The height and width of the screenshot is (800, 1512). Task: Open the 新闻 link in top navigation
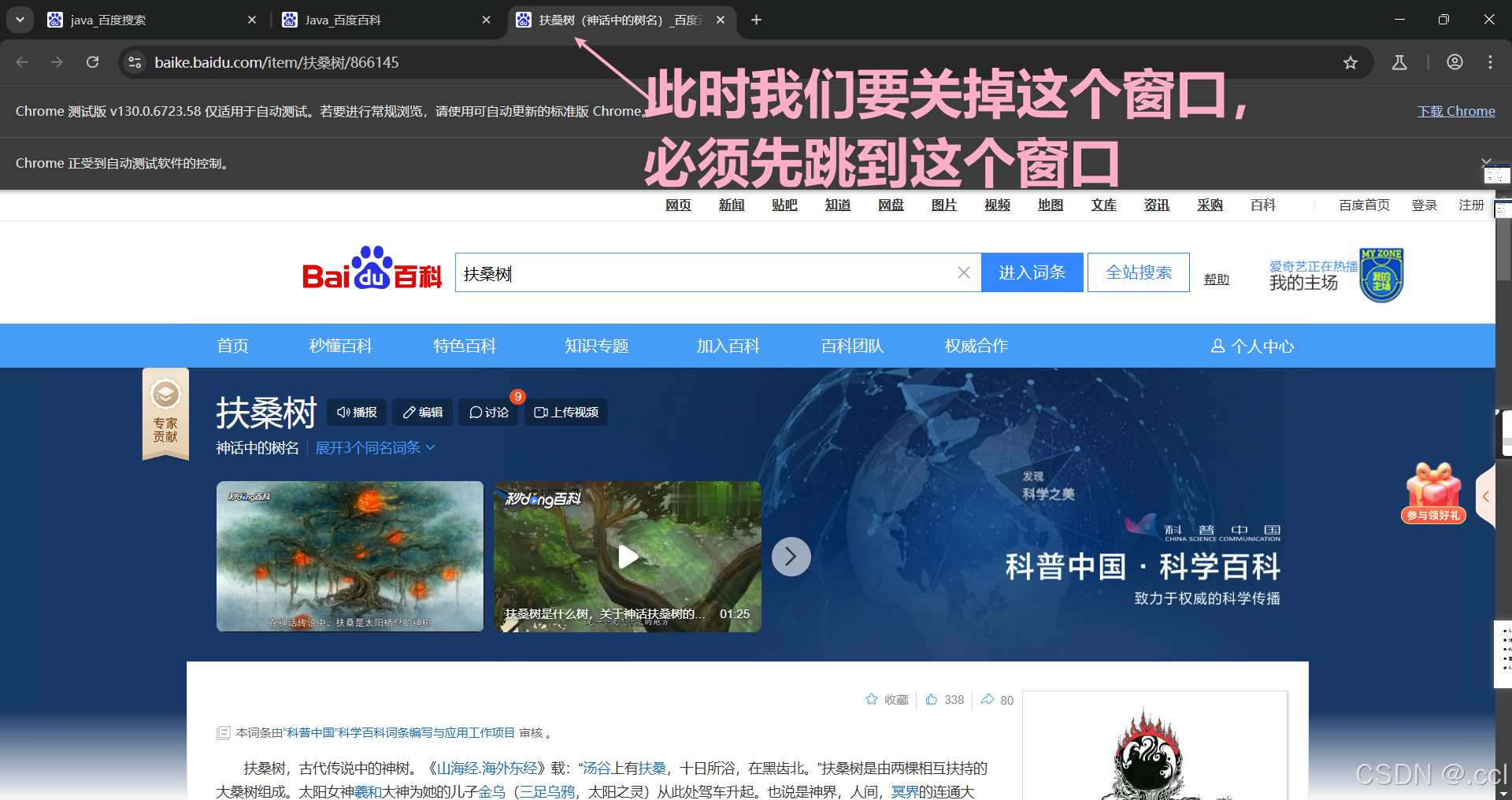(732, 205)
